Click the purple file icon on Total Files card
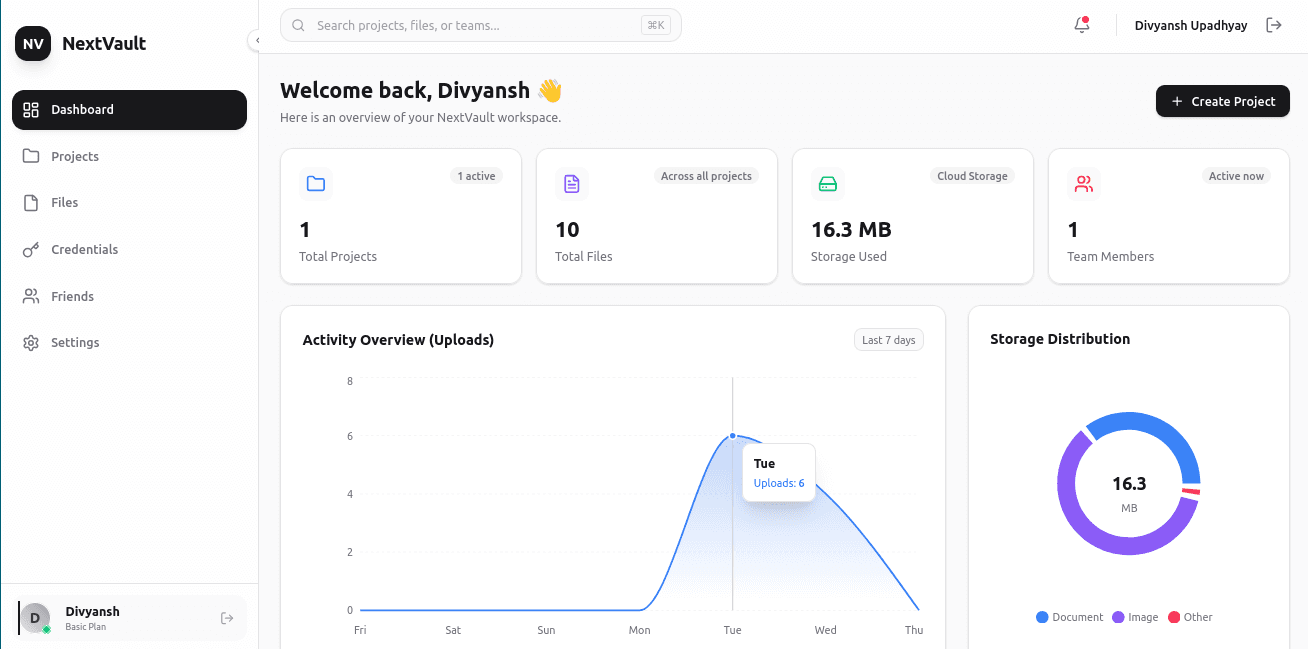This screenshot has height=649, width=1308. [x=572, y=184]
